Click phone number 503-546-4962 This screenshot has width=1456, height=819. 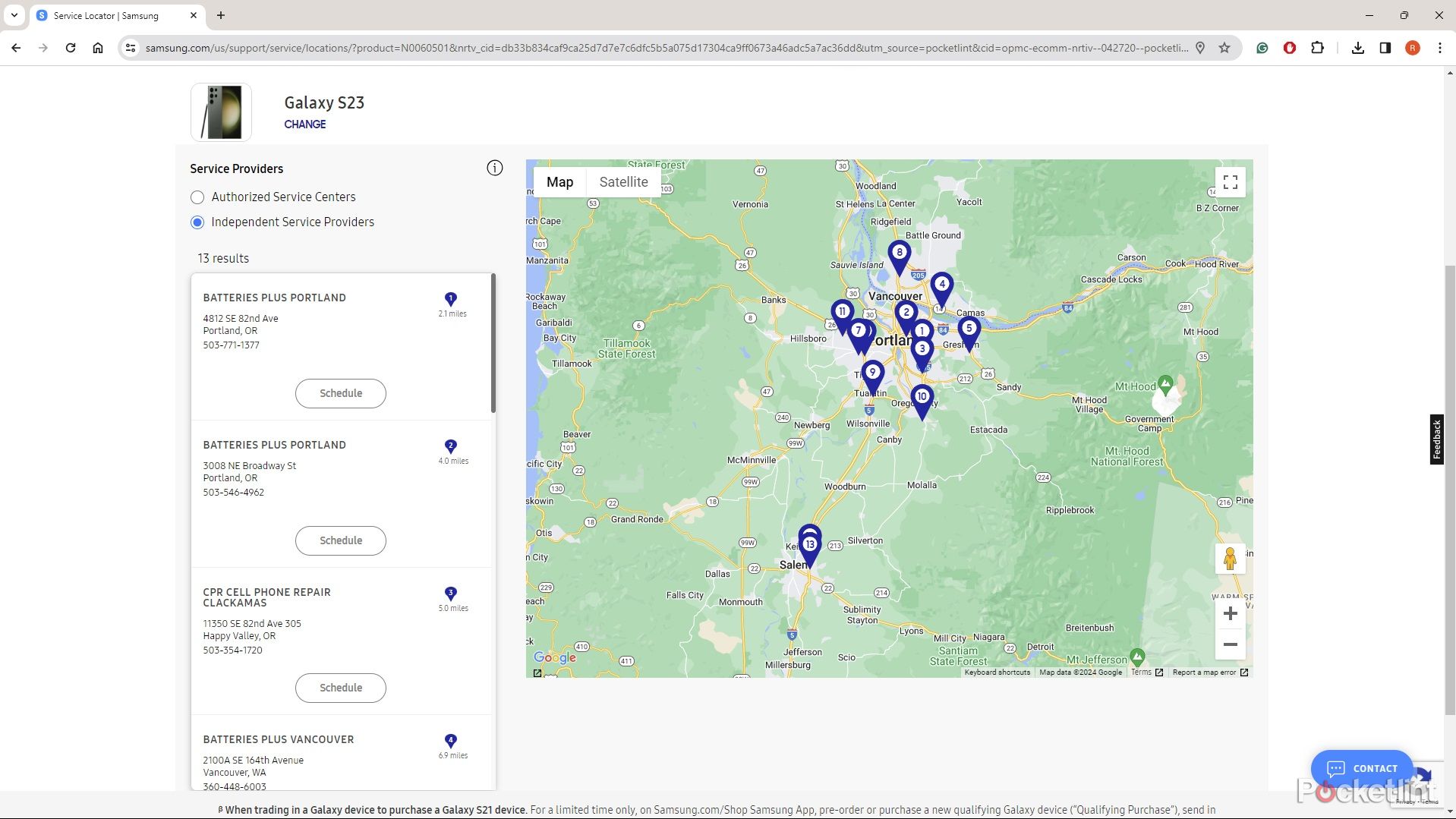(233, 493)
